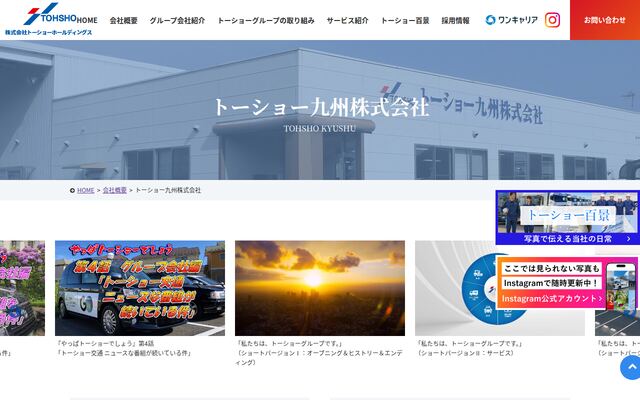Click 写真で伝える当社の日常 banner strip
The height and width of the screenshot is (400, 640).
568,239
